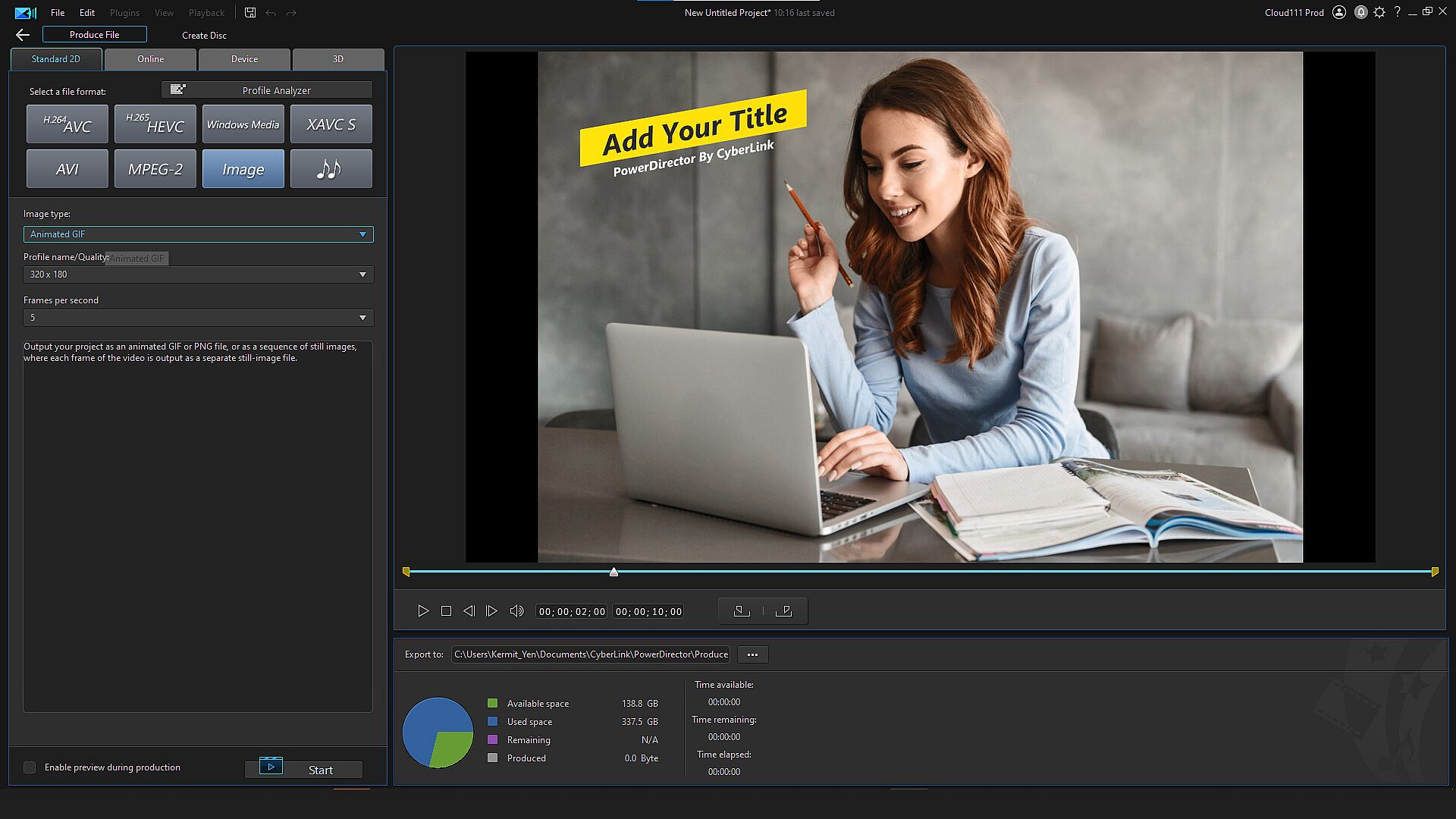1456x819 pixels.
Task: Expand the Profile name/Quality 320 x 180 dropdown
Action: pos(198,275)
